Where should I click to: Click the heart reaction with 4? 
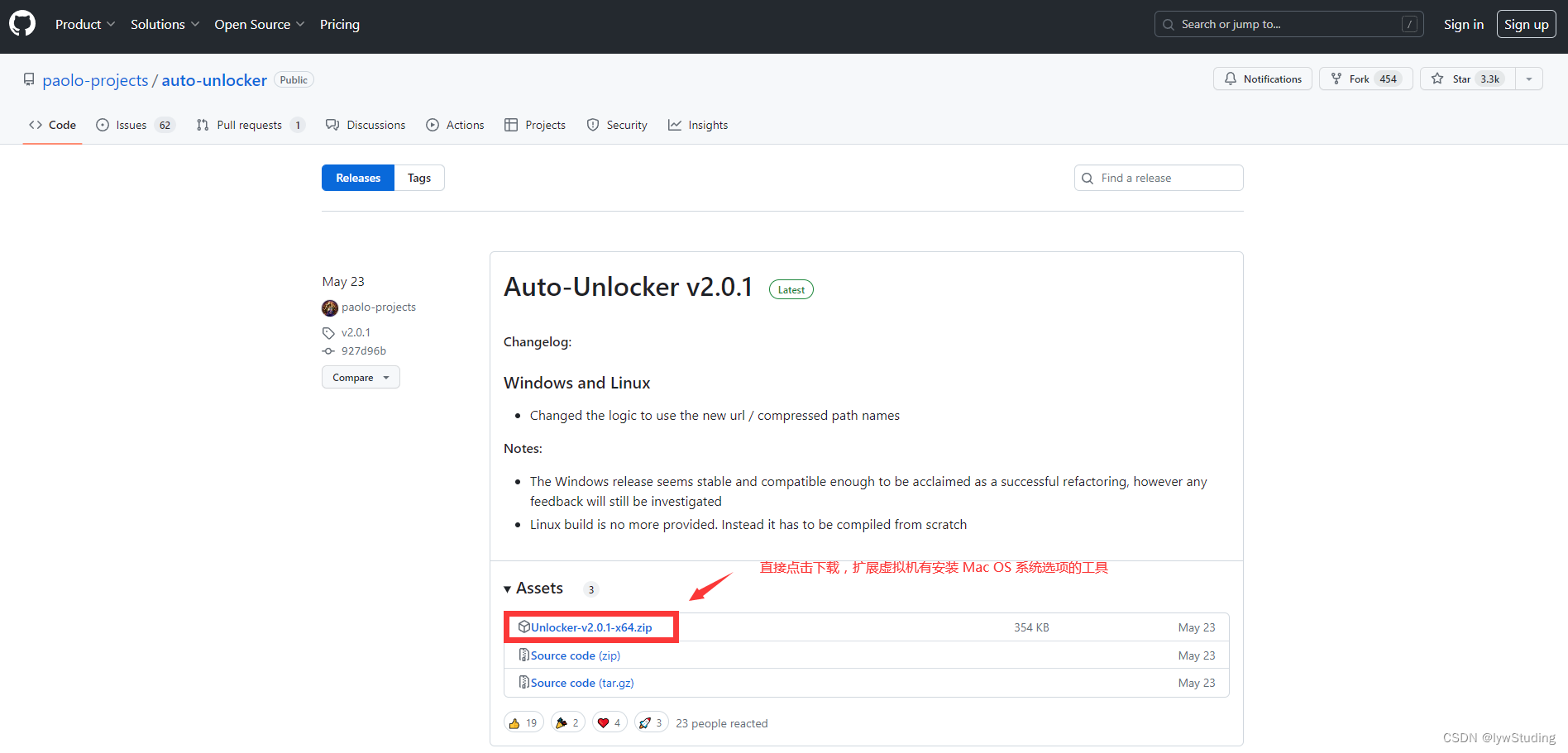610,722
